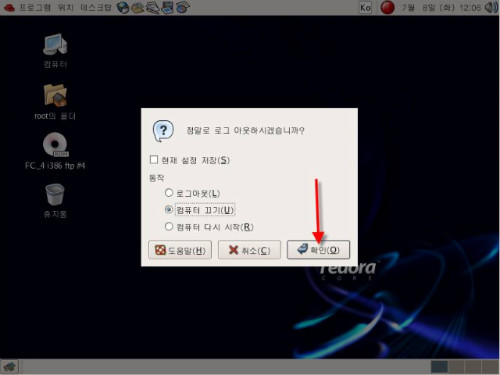Screen dimensions: 500x375
Task: Launch the web browser globe icon
Action: tap(123, 7)
